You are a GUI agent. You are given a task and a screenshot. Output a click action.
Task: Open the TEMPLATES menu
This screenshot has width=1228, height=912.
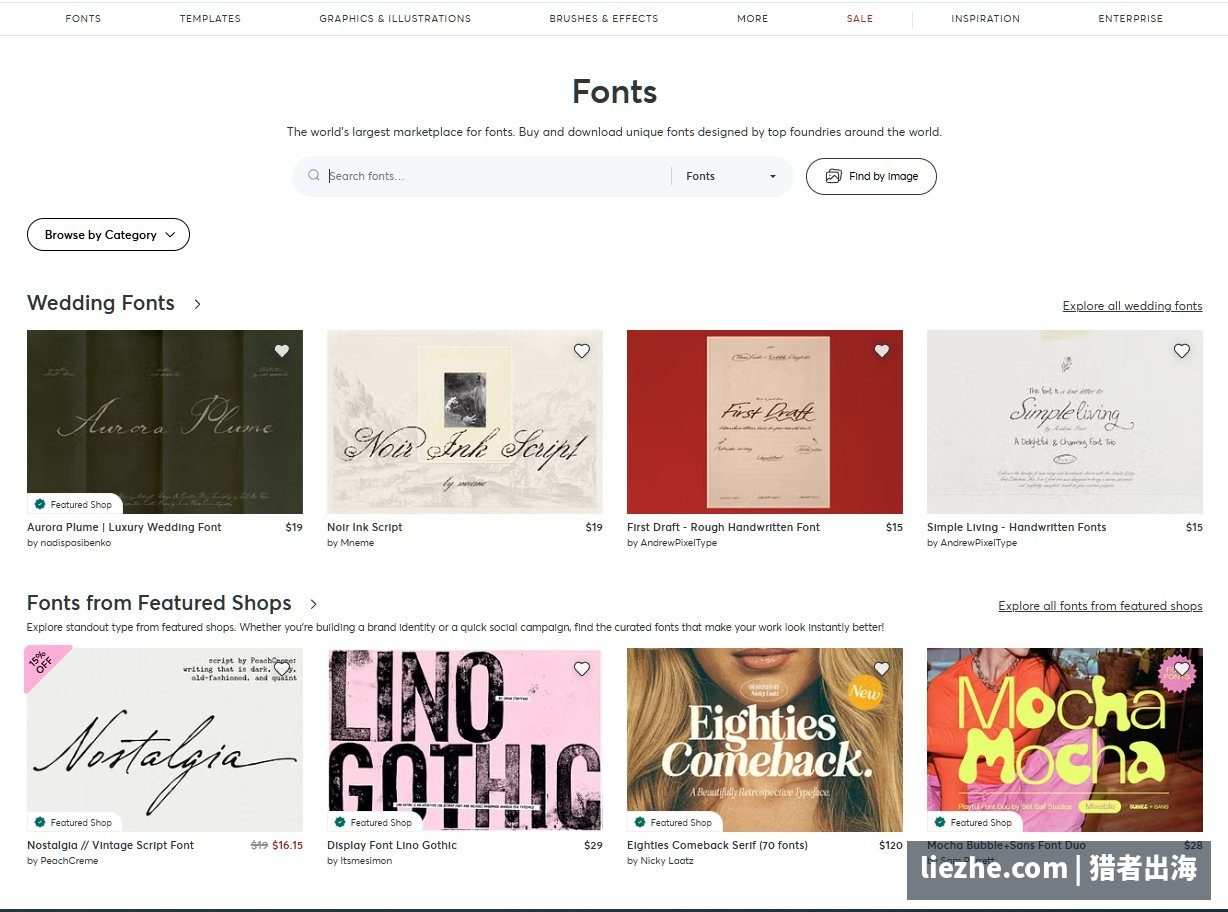pyautogui.click(x=210, y=18)
